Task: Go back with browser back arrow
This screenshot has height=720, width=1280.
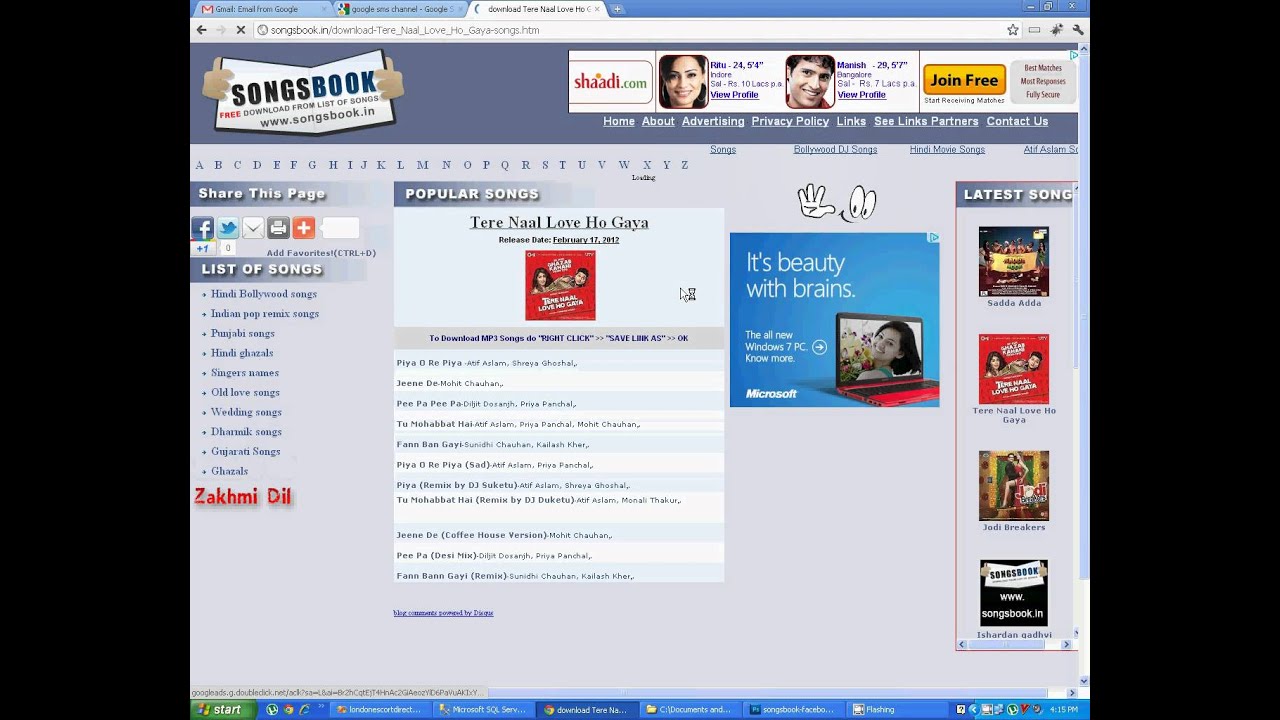Action: 202,30
